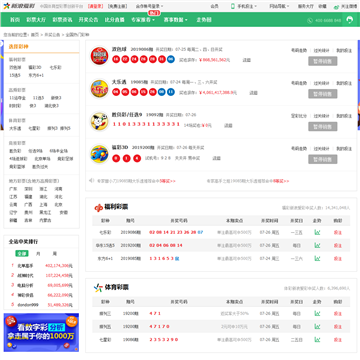Click the 福利彩票 section logo icon
The height and width of the screenshot is (360, 360).
pyautogui.click(x=98, y=207)
